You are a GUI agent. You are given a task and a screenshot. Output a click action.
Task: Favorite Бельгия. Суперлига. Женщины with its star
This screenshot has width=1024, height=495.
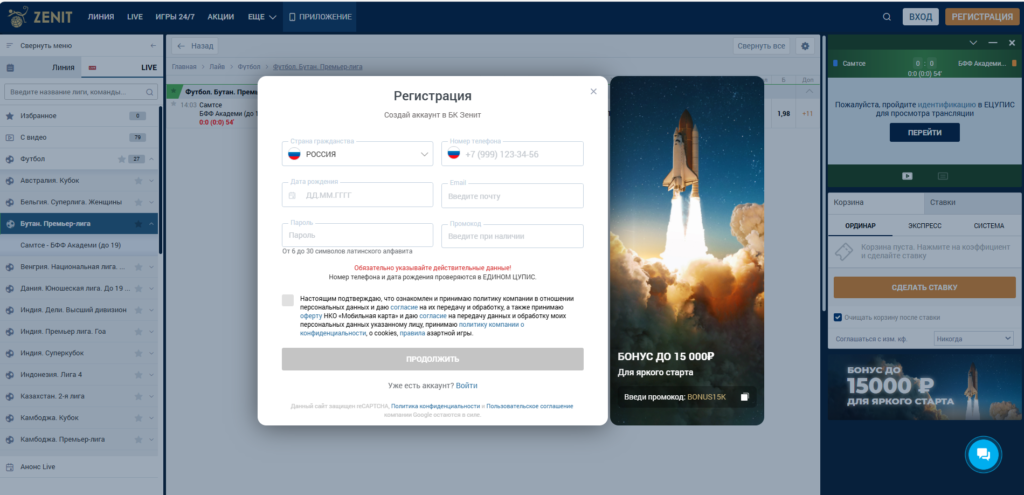(138, 202)
